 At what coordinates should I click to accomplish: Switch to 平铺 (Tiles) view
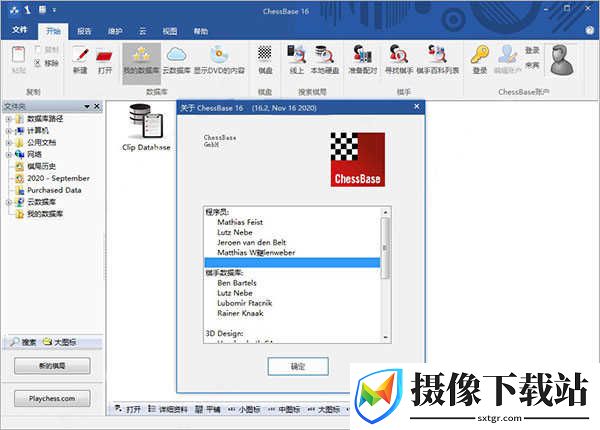[208, 409]
